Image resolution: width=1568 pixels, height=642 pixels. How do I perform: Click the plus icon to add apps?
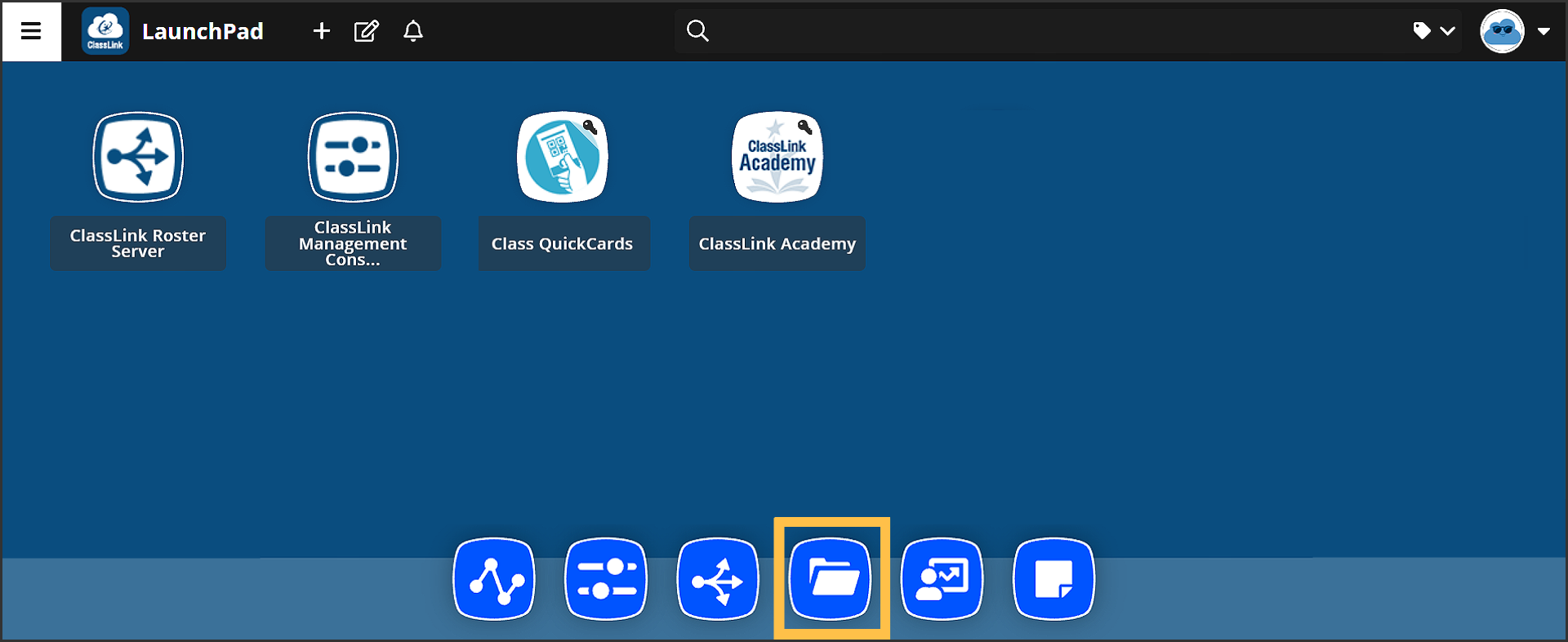click(322, 31)
